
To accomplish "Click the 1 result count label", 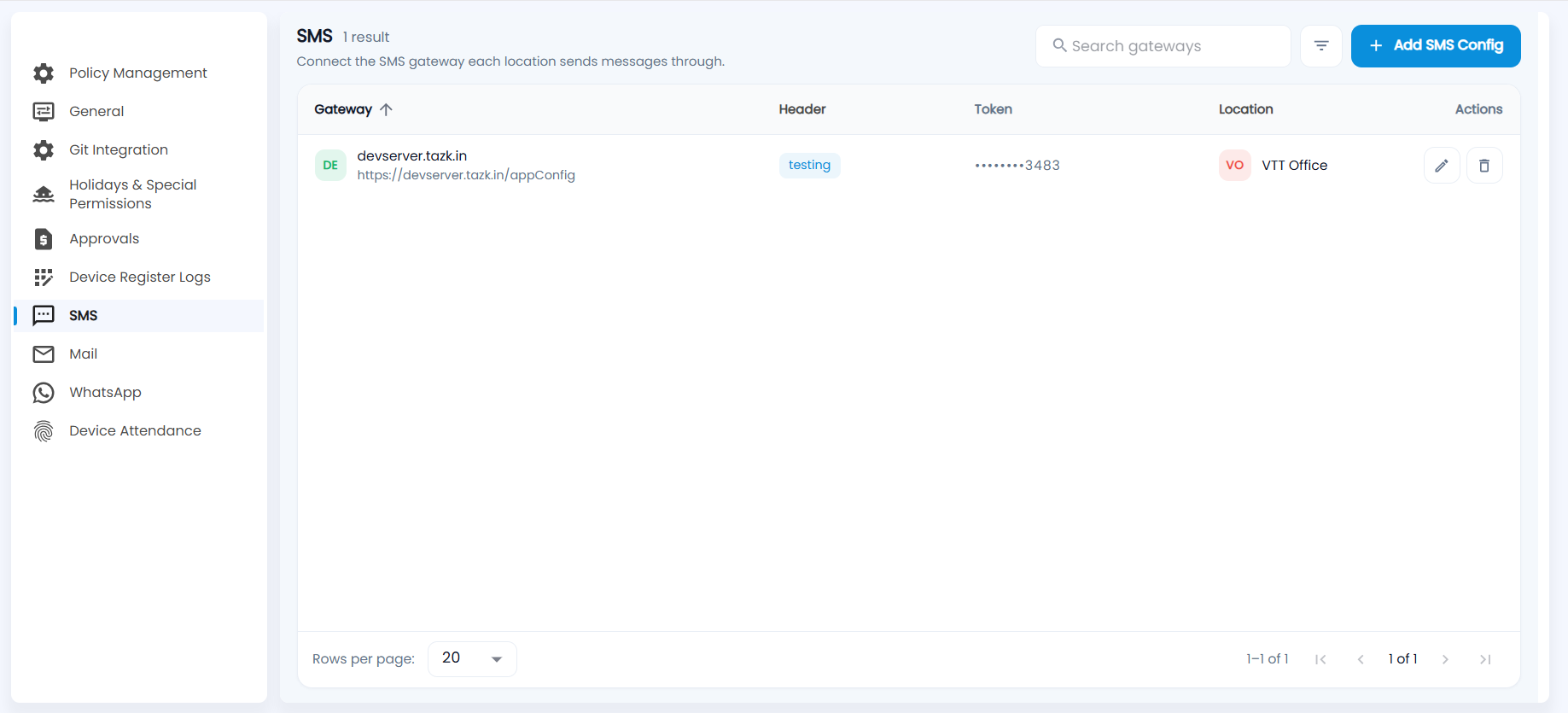I will 366,38.
